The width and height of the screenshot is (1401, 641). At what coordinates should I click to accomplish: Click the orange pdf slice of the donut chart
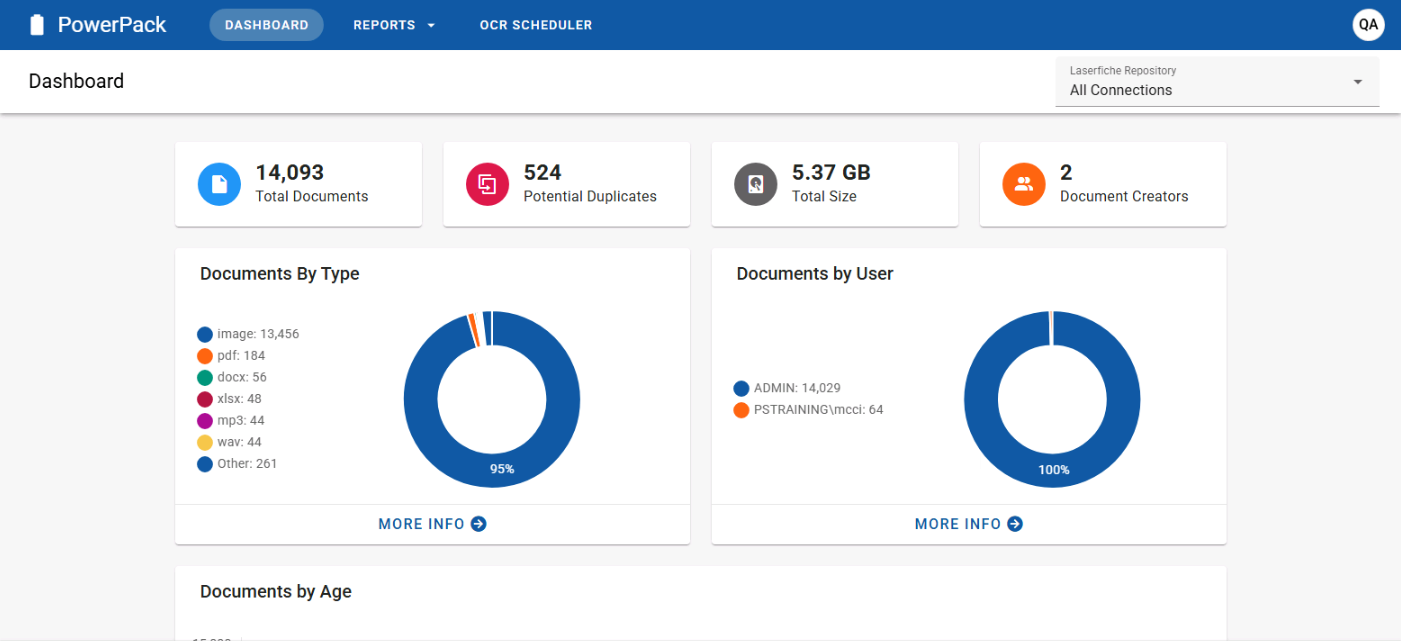(473, 330)
